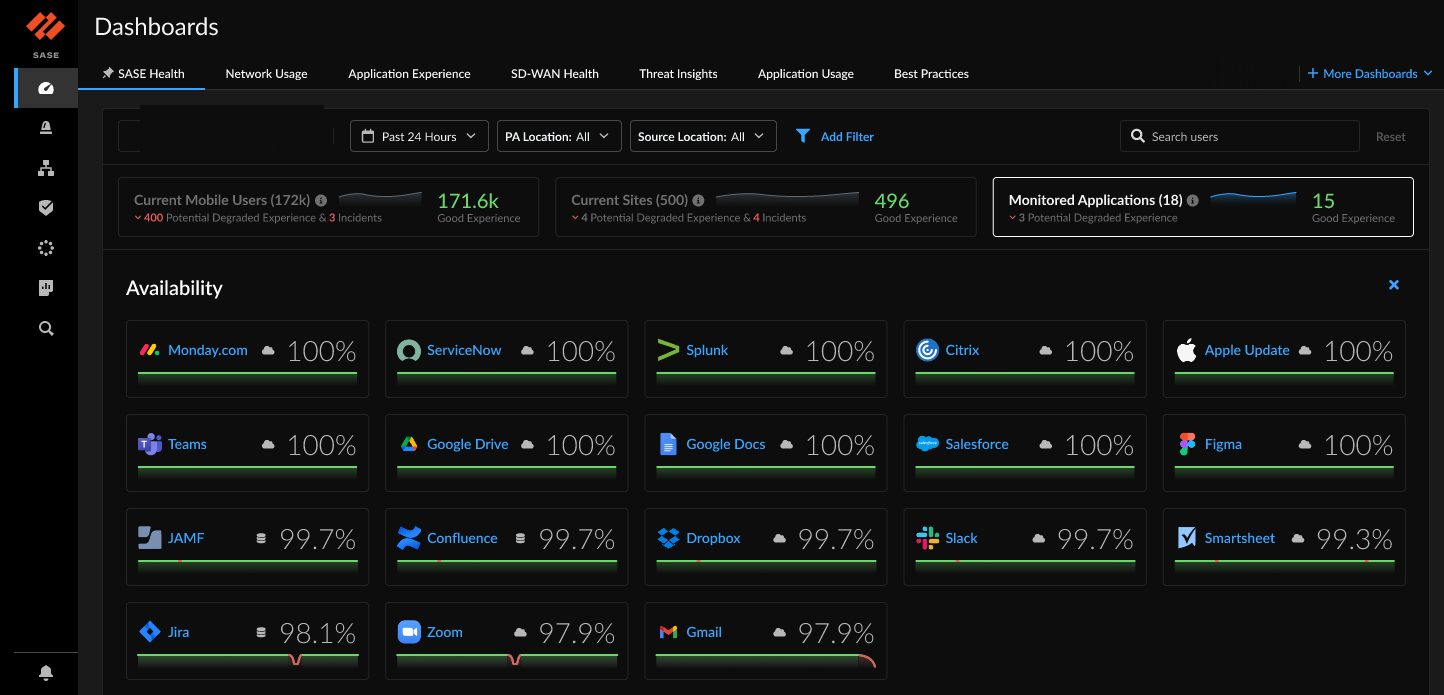Open the alerts bell icon in sidebar
This screenshot has width=1444, height=695.
pos(45,128)
